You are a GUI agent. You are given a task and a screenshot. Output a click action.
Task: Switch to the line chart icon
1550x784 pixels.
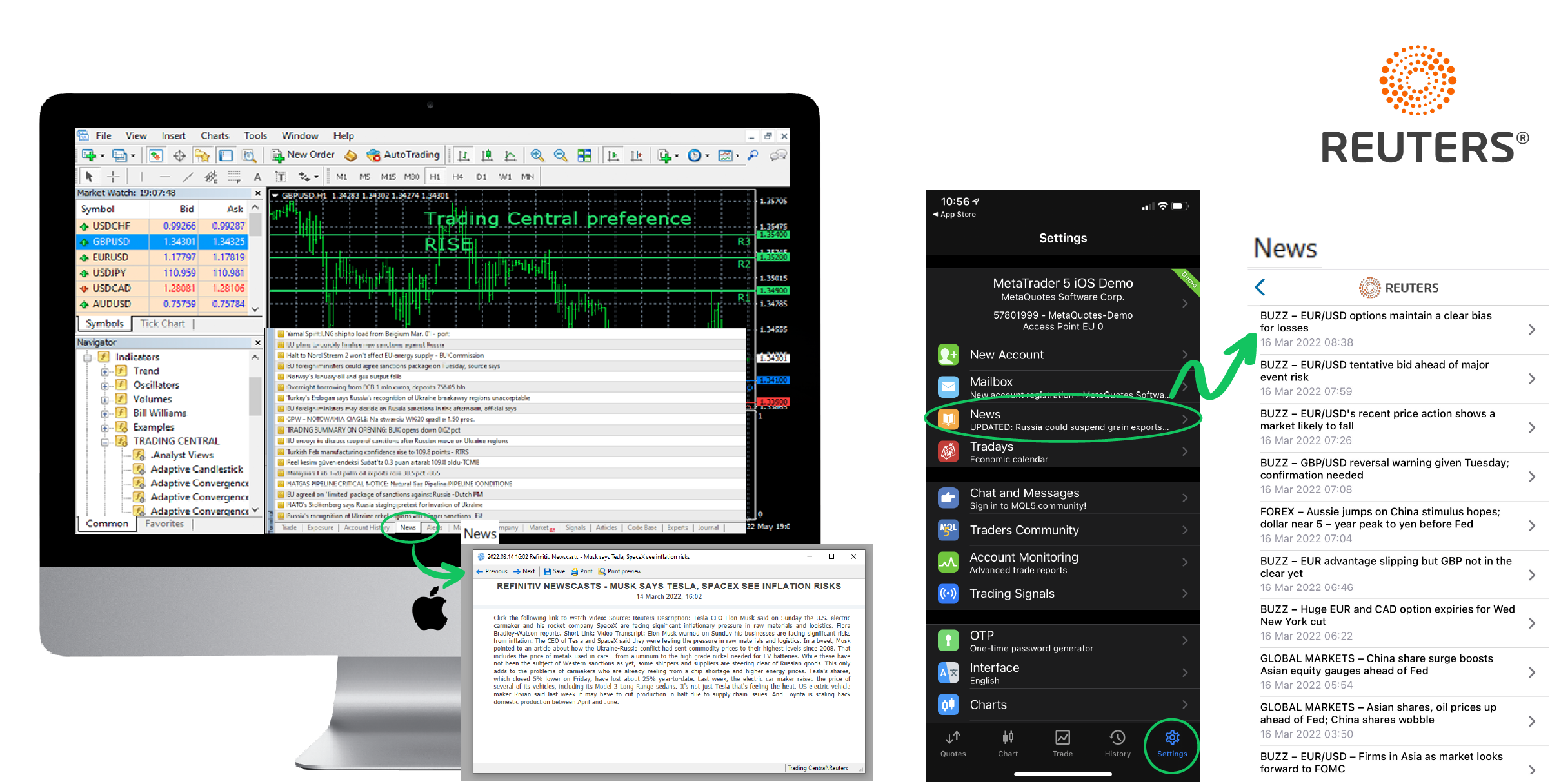click(510, 155)
